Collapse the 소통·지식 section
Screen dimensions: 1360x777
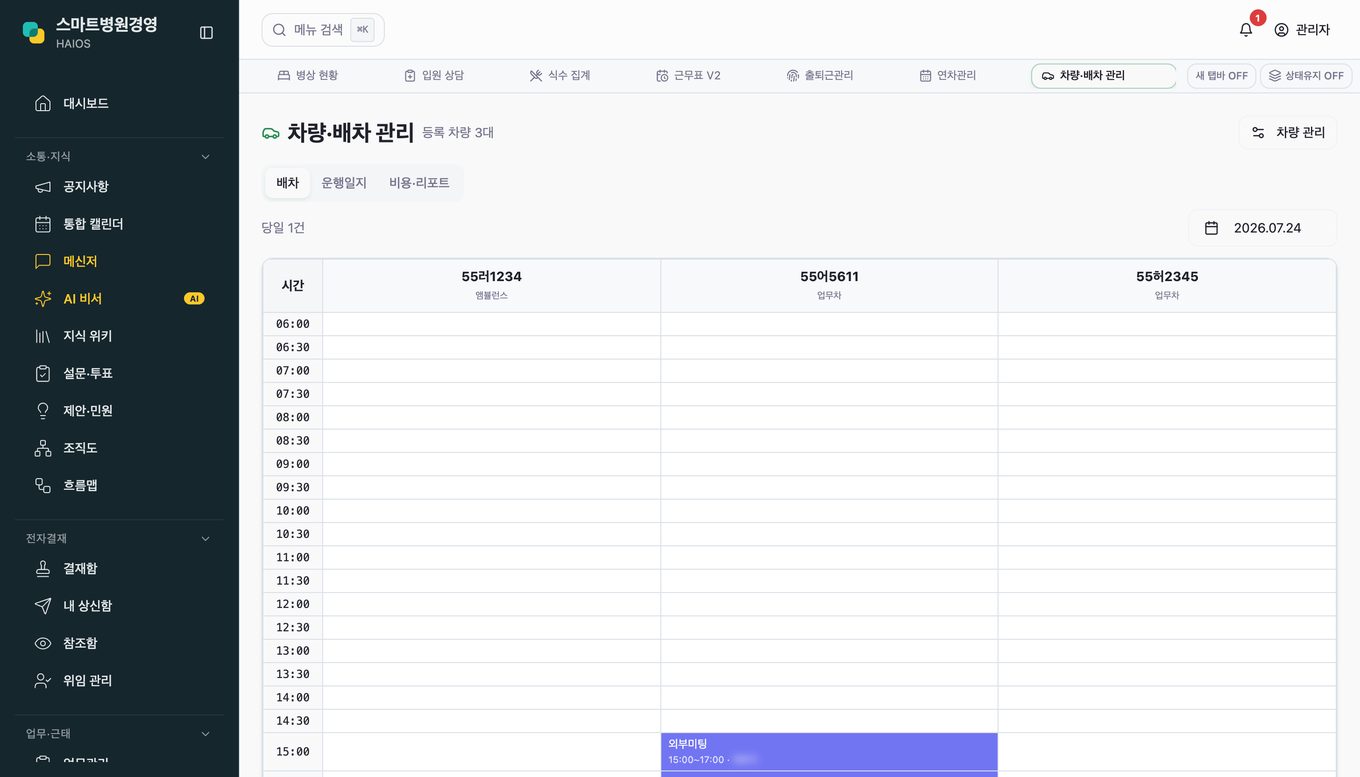pyautogui.click(x=206, y=156)
